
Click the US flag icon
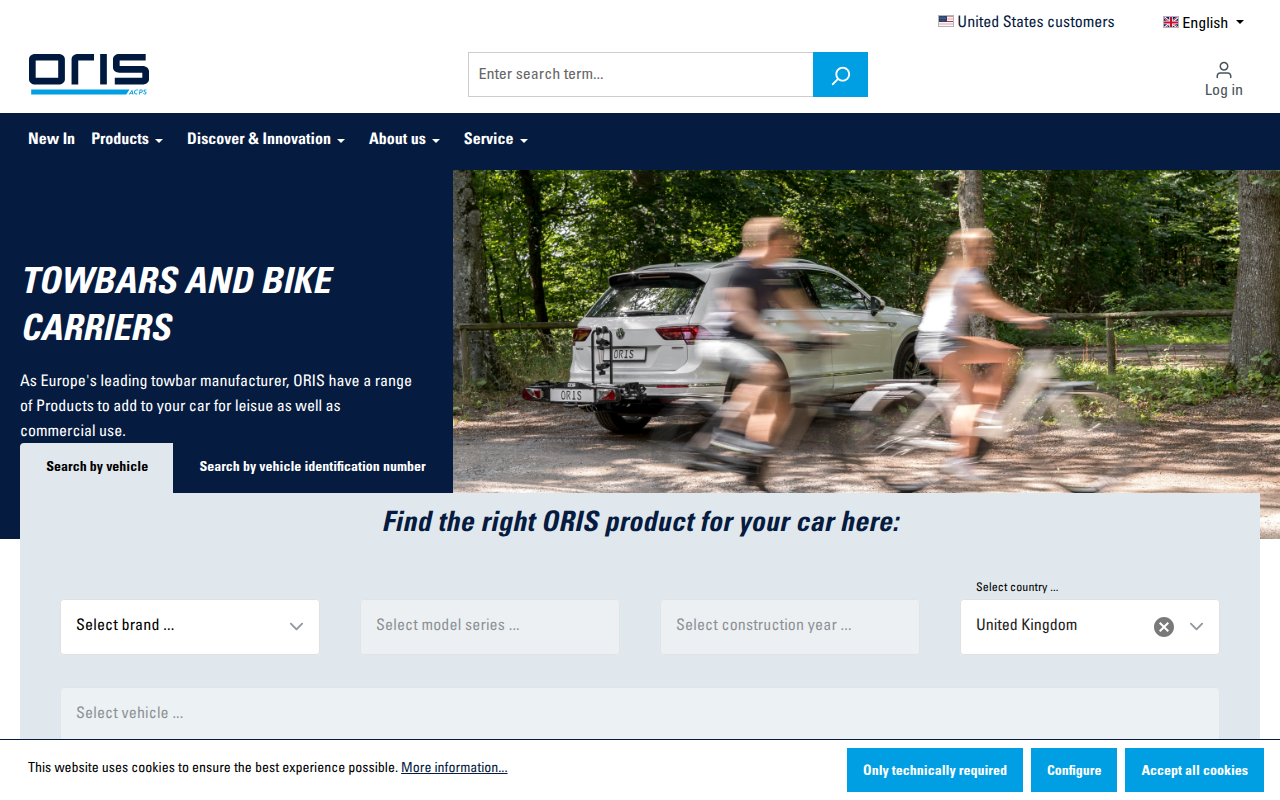pyautogui.click(x=945, y=21)
